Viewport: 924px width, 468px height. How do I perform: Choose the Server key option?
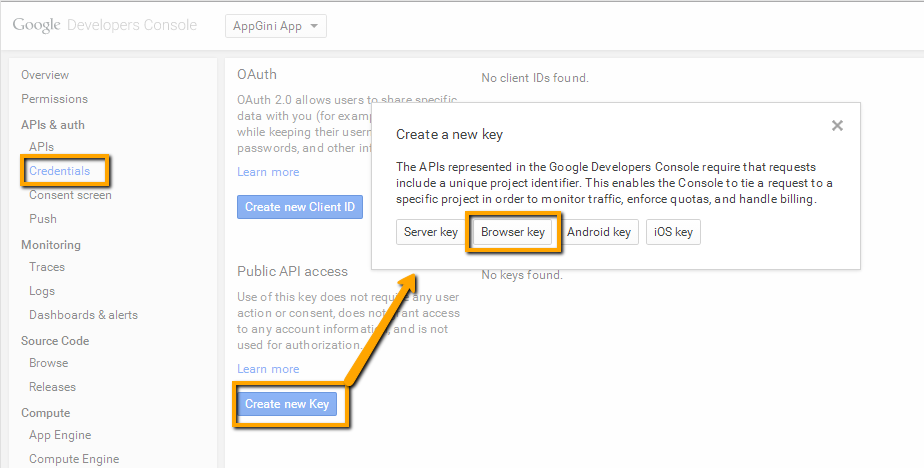coord(431,232)
